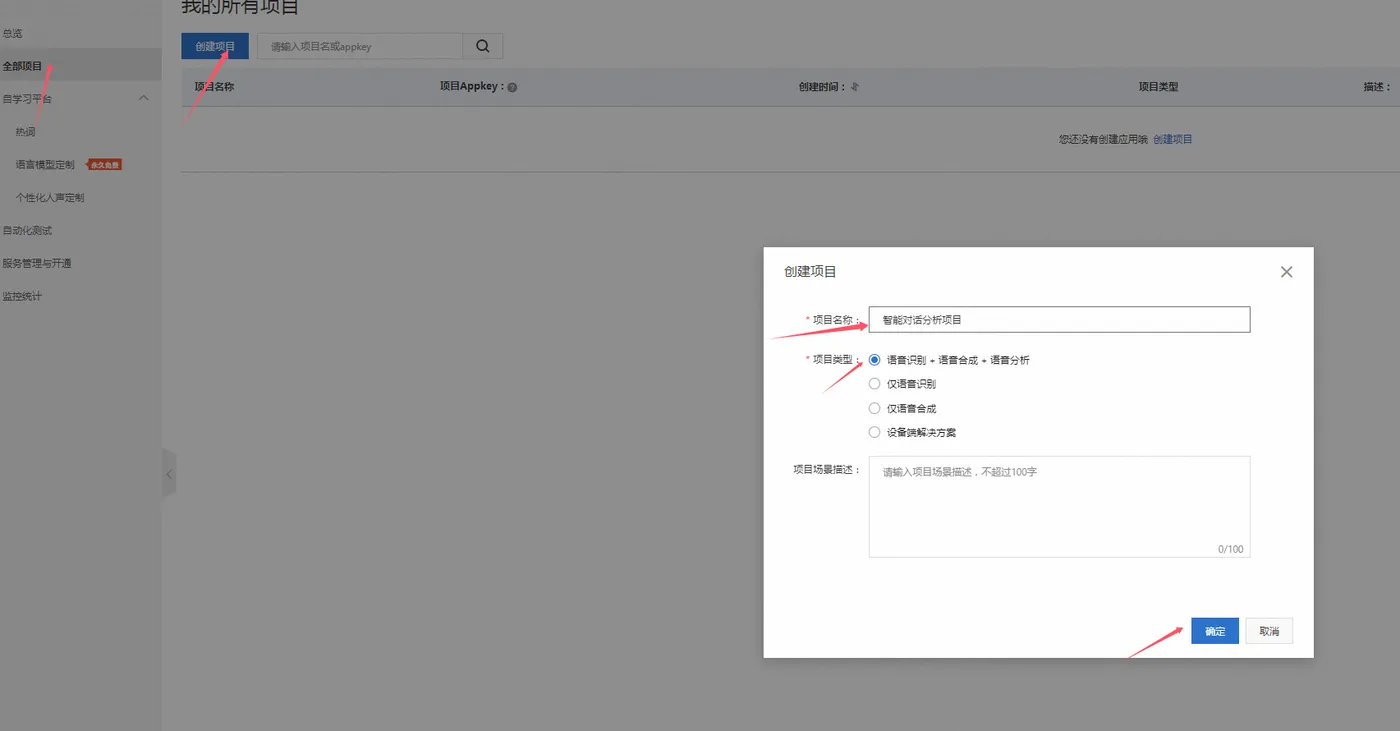The image size is (1400, 731).
Task: Open 全部项目 in the sidebar
Action: [x=80, y=66]
